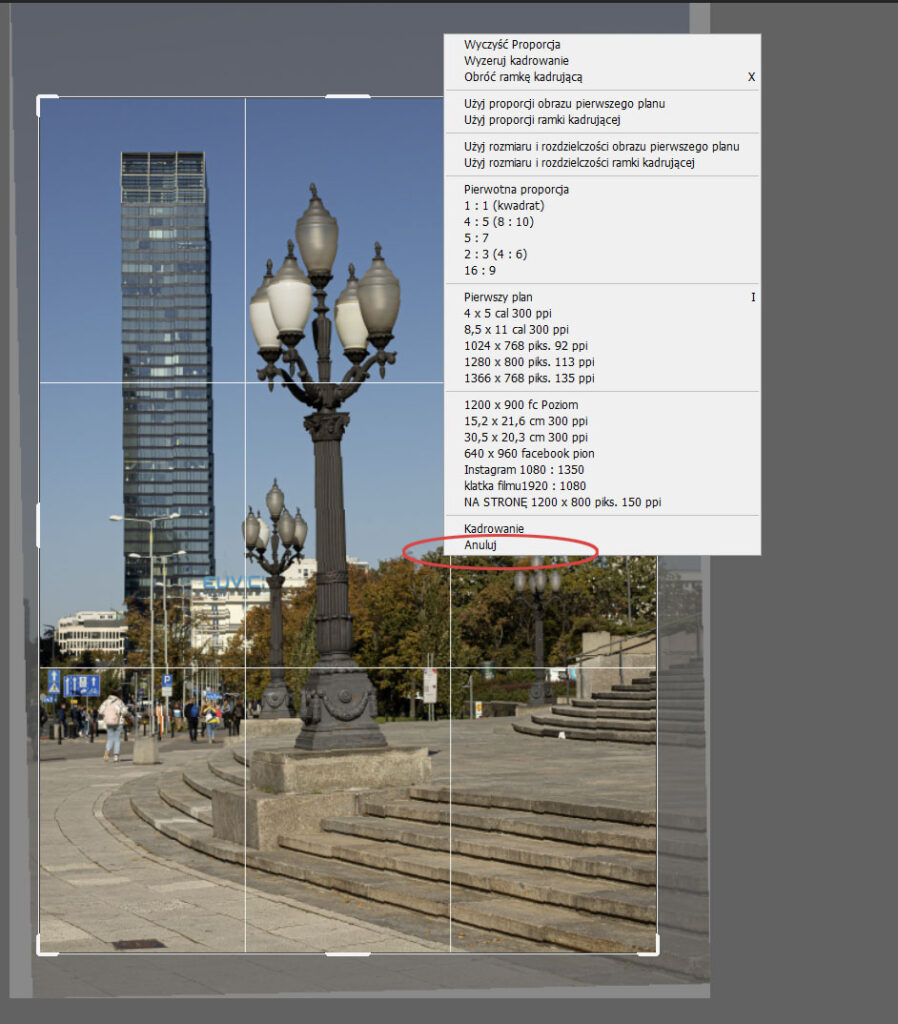Pick Pierwotna proporcja crop preset
This screenshot has width=898, height=1024.
pyautogui.click(x=516, y=190)
